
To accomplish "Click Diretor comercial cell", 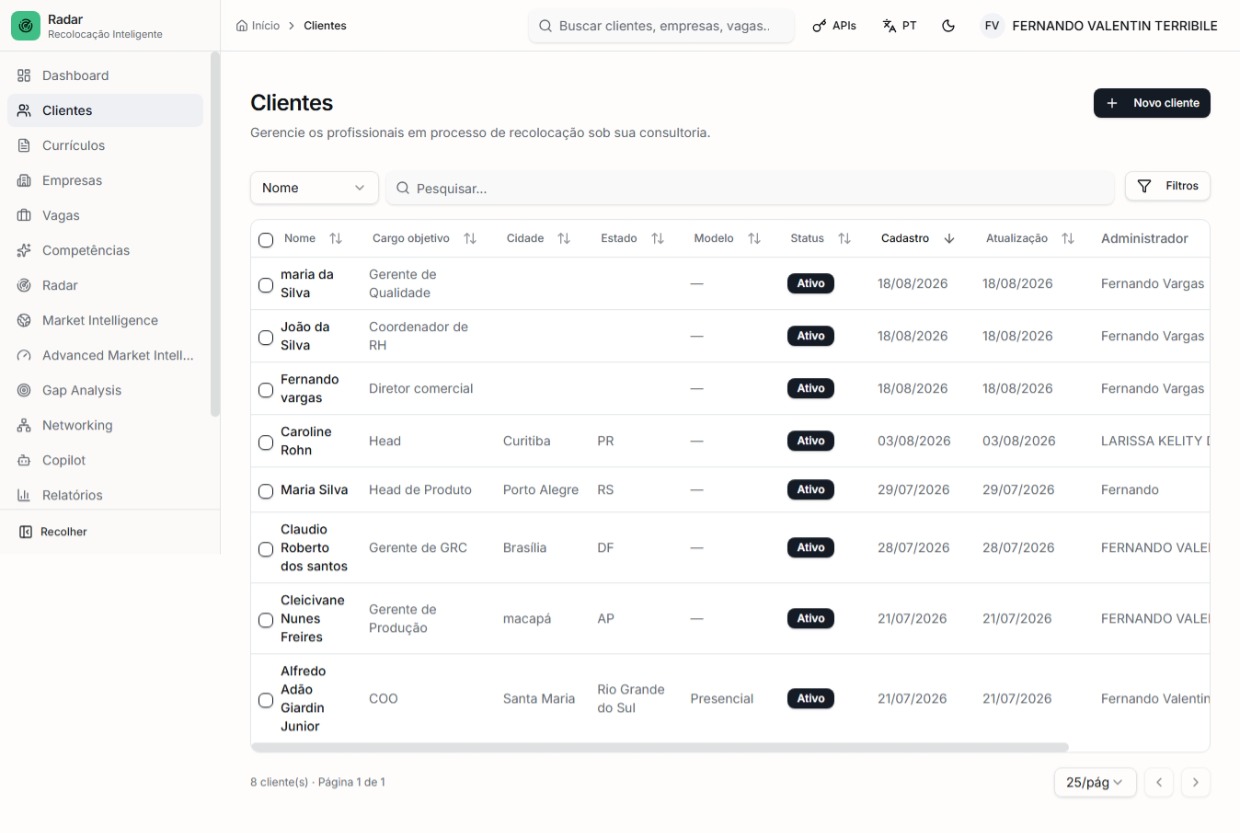I will point(421,388).
